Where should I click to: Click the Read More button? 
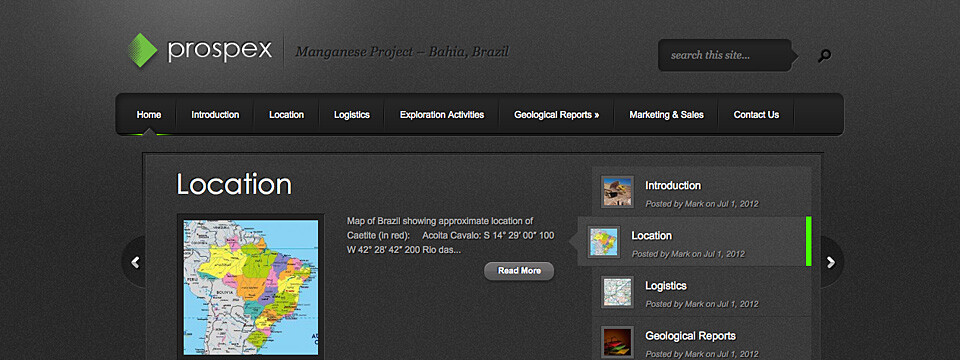pos(519,271)
